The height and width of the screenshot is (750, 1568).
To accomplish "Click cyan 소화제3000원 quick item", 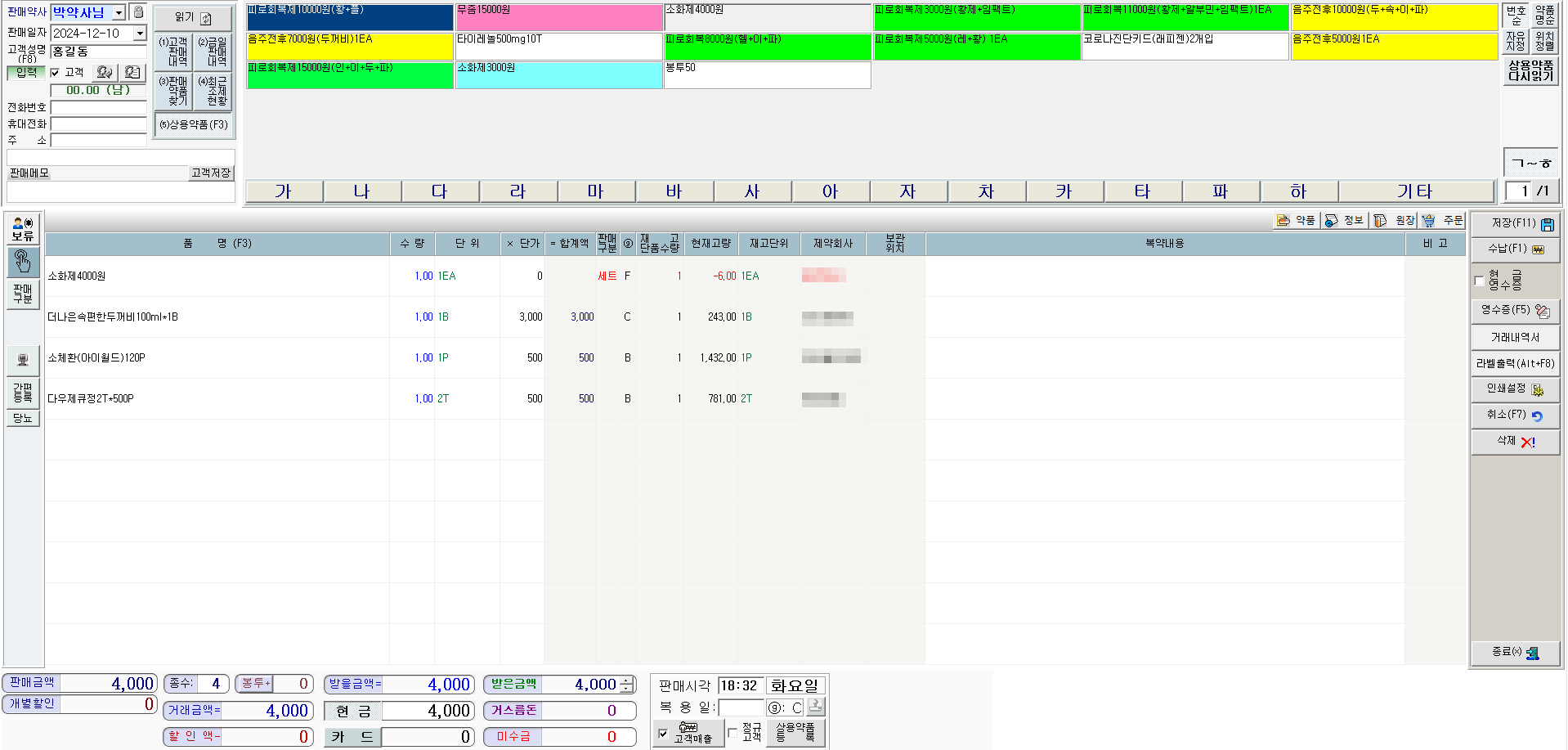I will [559, 75].
